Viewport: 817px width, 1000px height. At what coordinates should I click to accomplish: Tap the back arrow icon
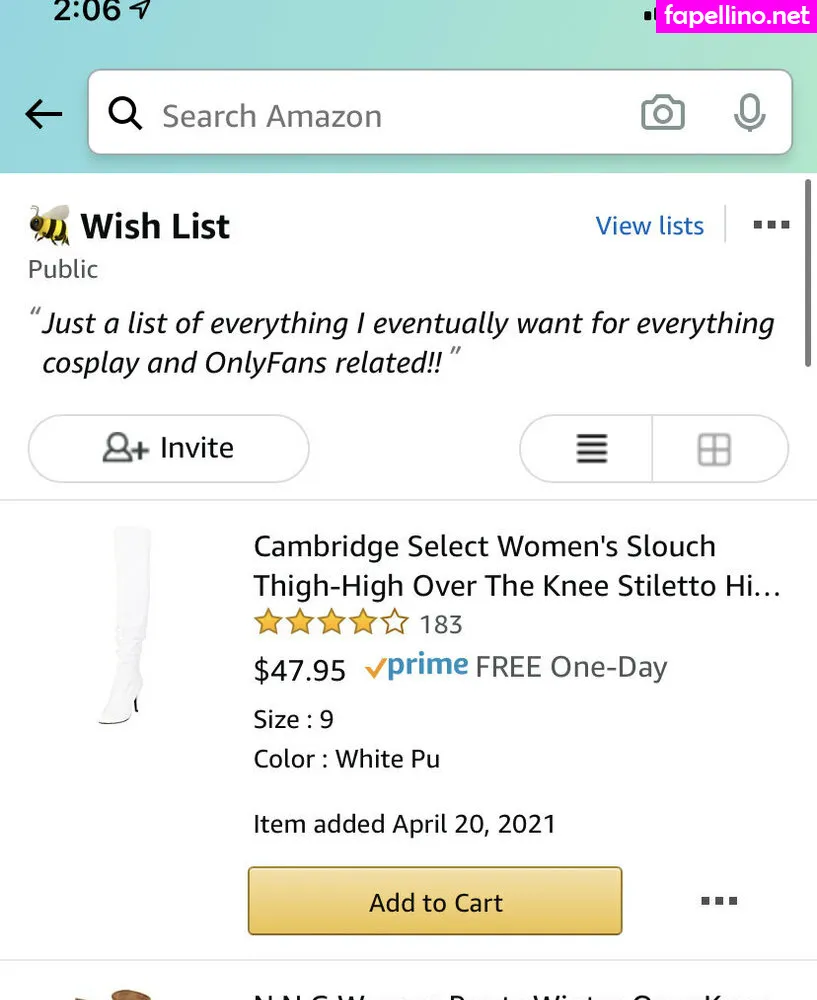(x=43, y=115)
